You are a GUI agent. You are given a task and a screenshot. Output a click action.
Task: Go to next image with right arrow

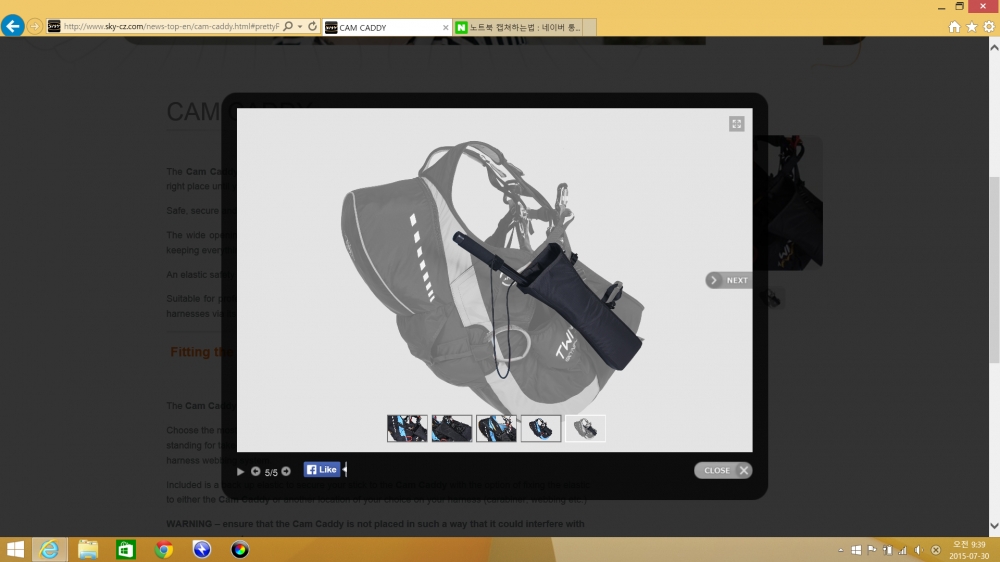[x=286, y=471]
